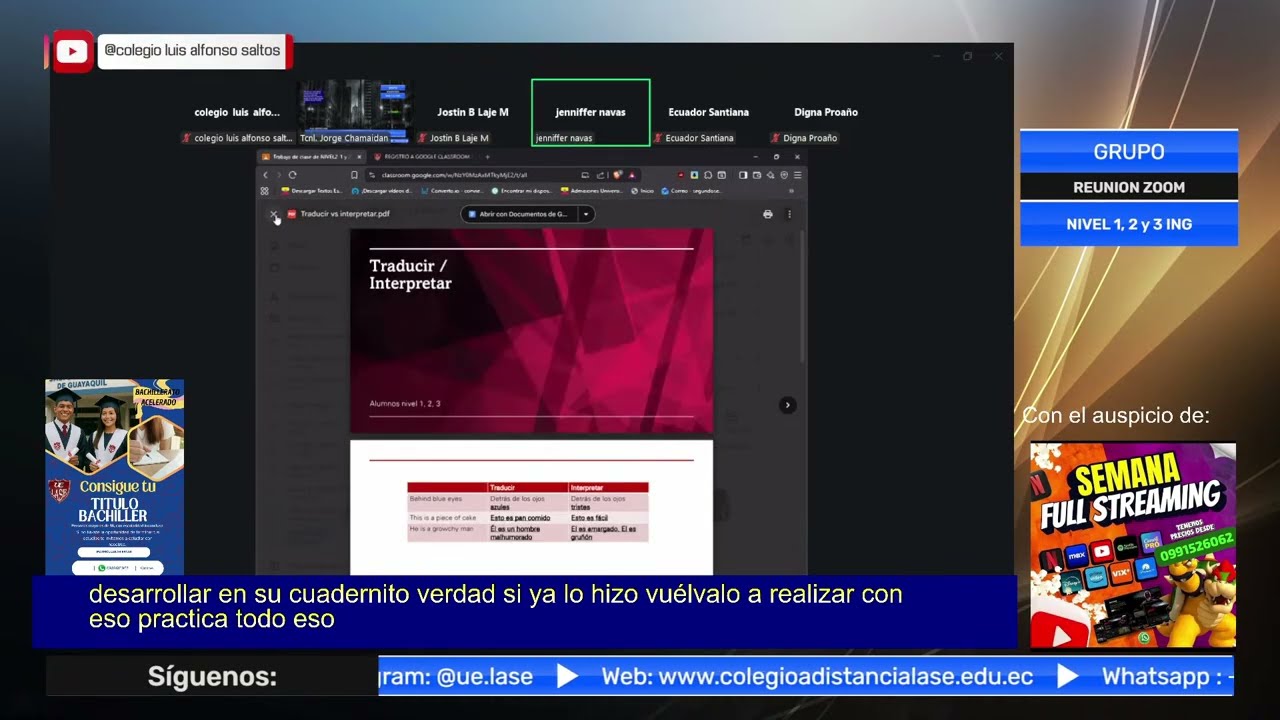Minimize the shared browser window

point(755,157)
